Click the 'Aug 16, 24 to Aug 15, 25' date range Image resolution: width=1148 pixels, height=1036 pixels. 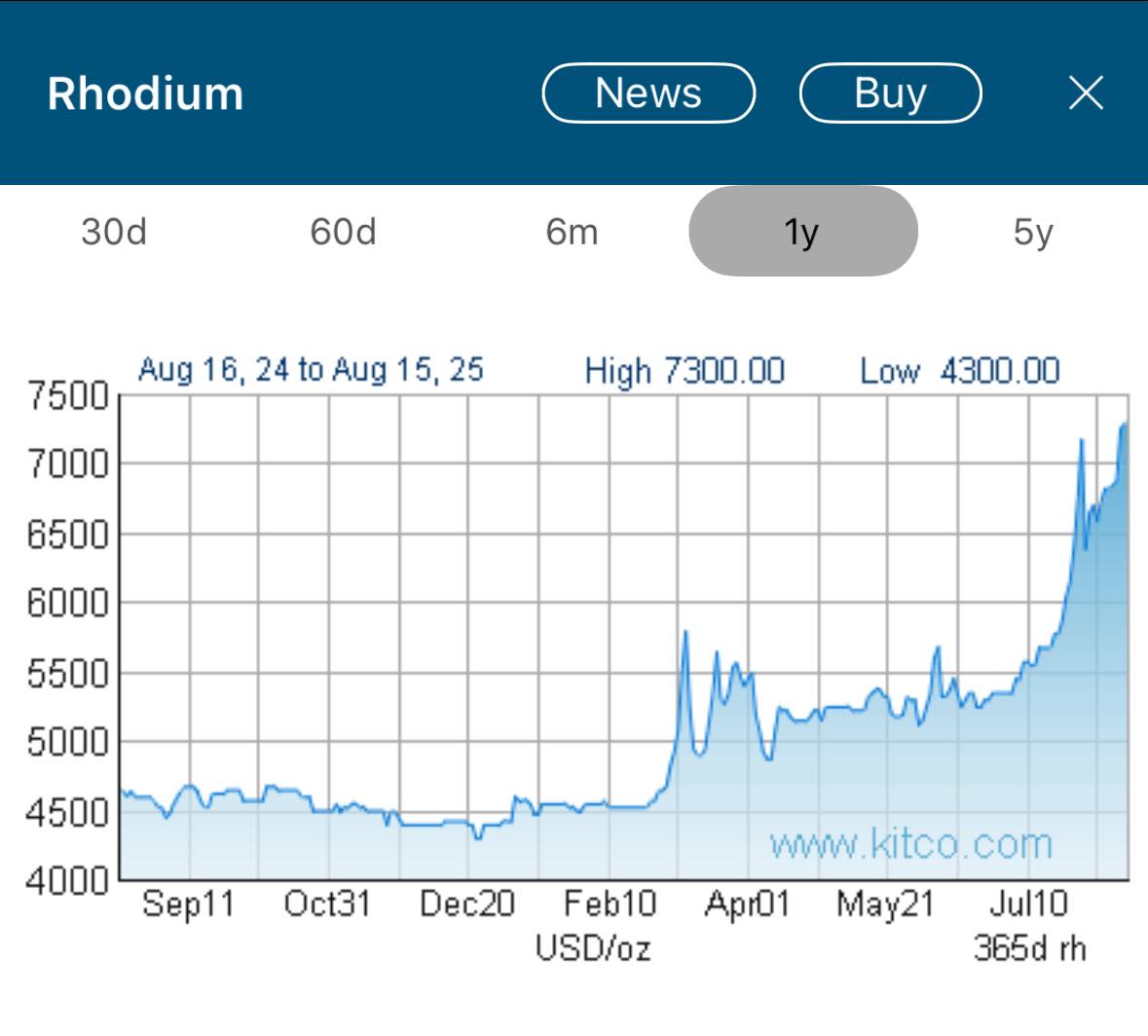pyautogui.click(x=312, y=370)
